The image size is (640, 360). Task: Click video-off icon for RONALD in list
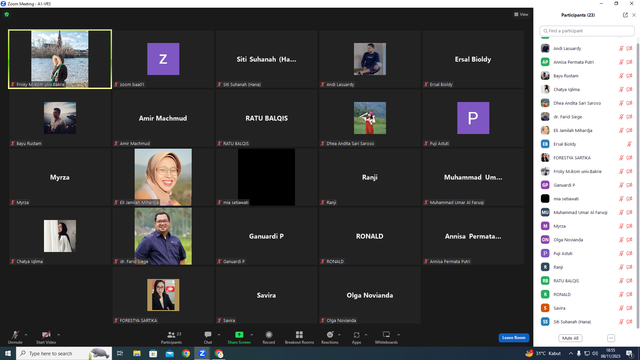pos(629,294)
